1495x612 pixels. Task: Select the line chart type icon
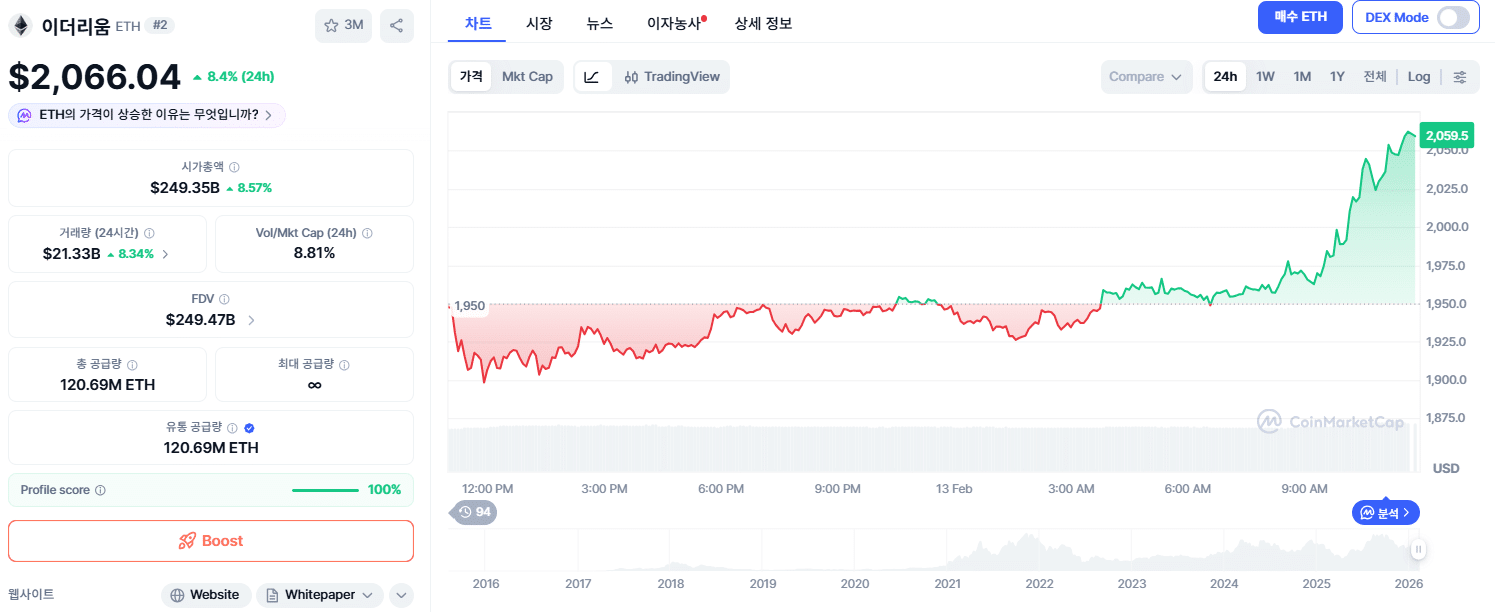(x=592, y=76)
